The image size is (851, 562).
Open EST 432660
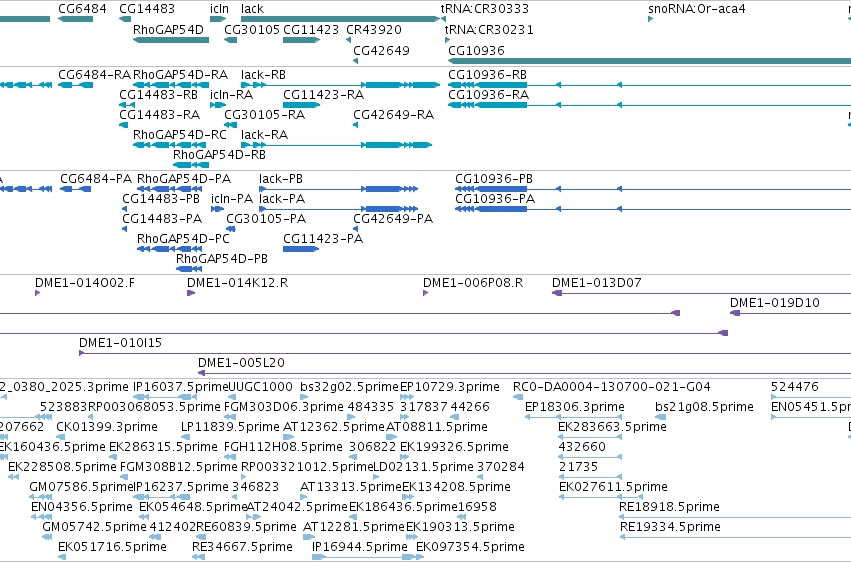[x=582, y=448]
